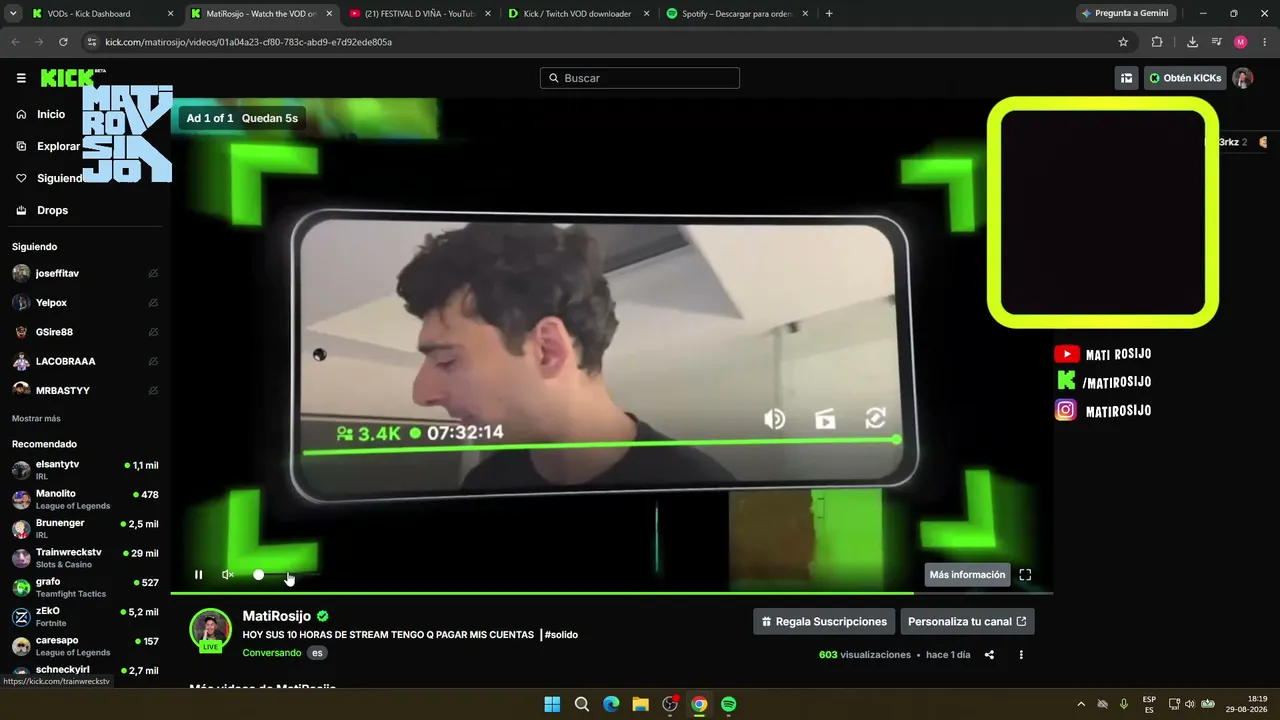
Task: Enter fullscreen on the video player
Action: point(1025,575)
